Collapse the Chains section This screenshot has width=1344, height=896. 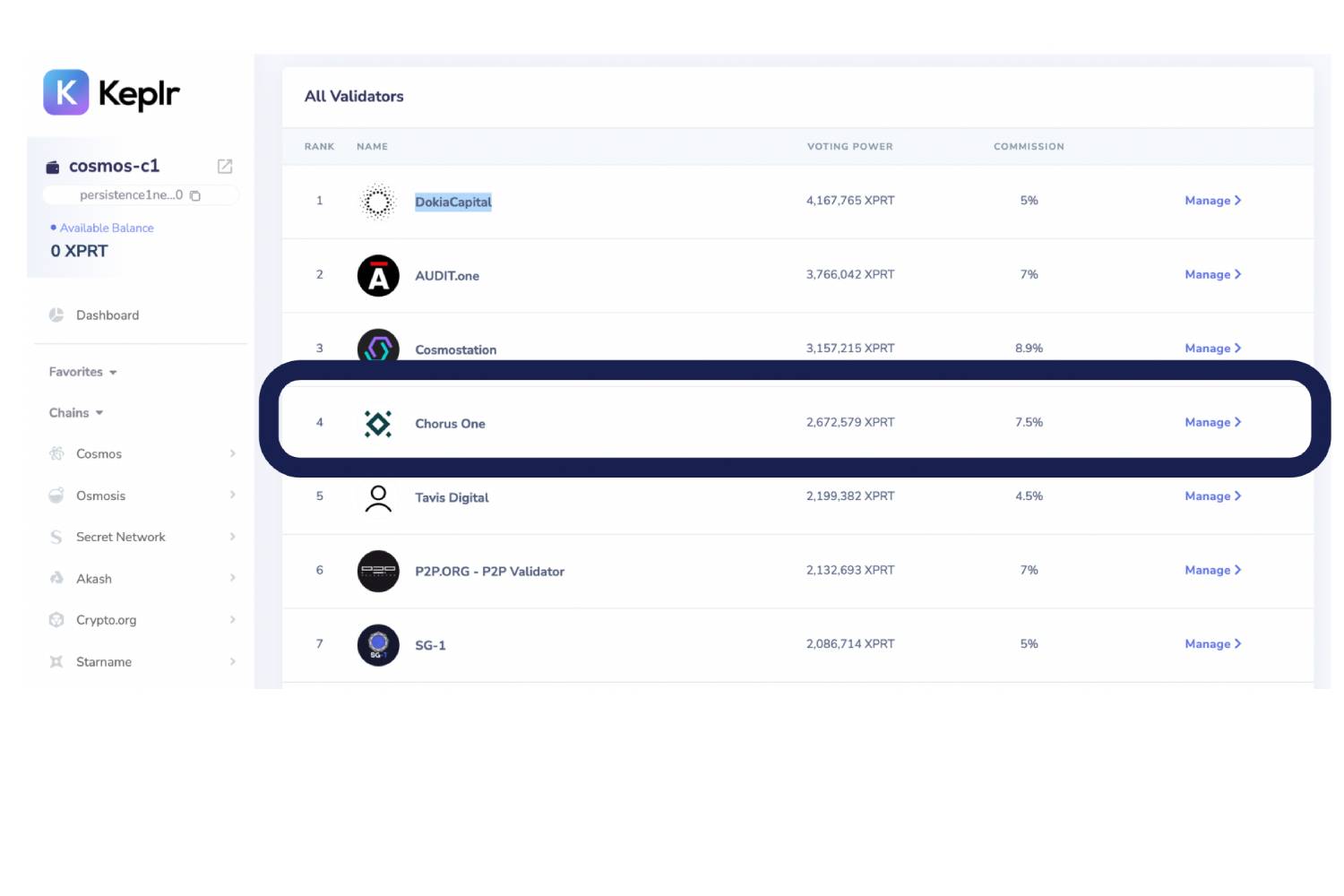pos(76,413)
